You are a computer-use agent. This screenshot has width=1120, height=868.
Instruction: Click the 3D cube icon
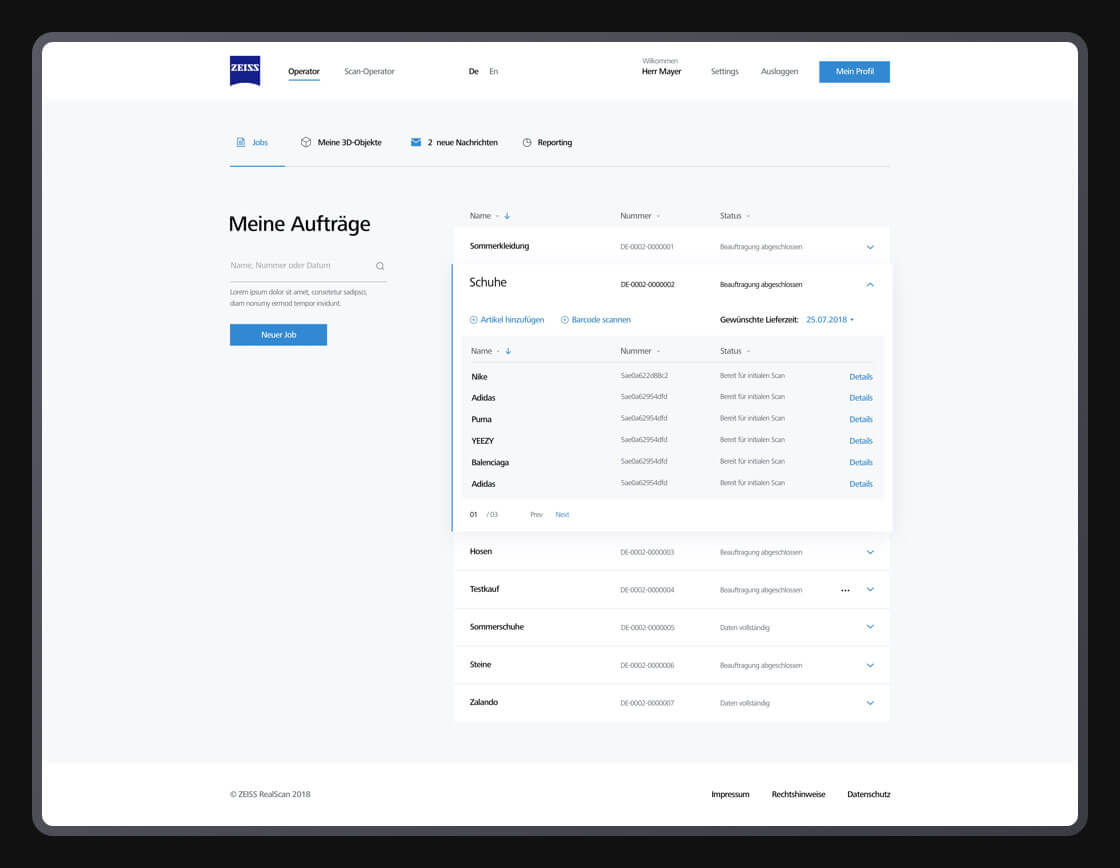click(306, 143)
